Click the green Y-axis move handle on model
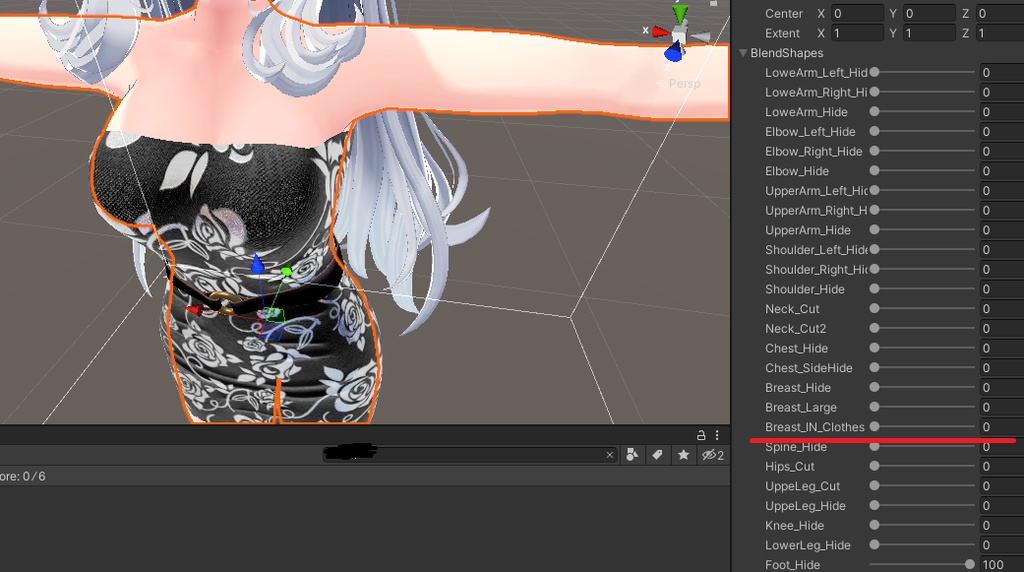 [286, 271]
